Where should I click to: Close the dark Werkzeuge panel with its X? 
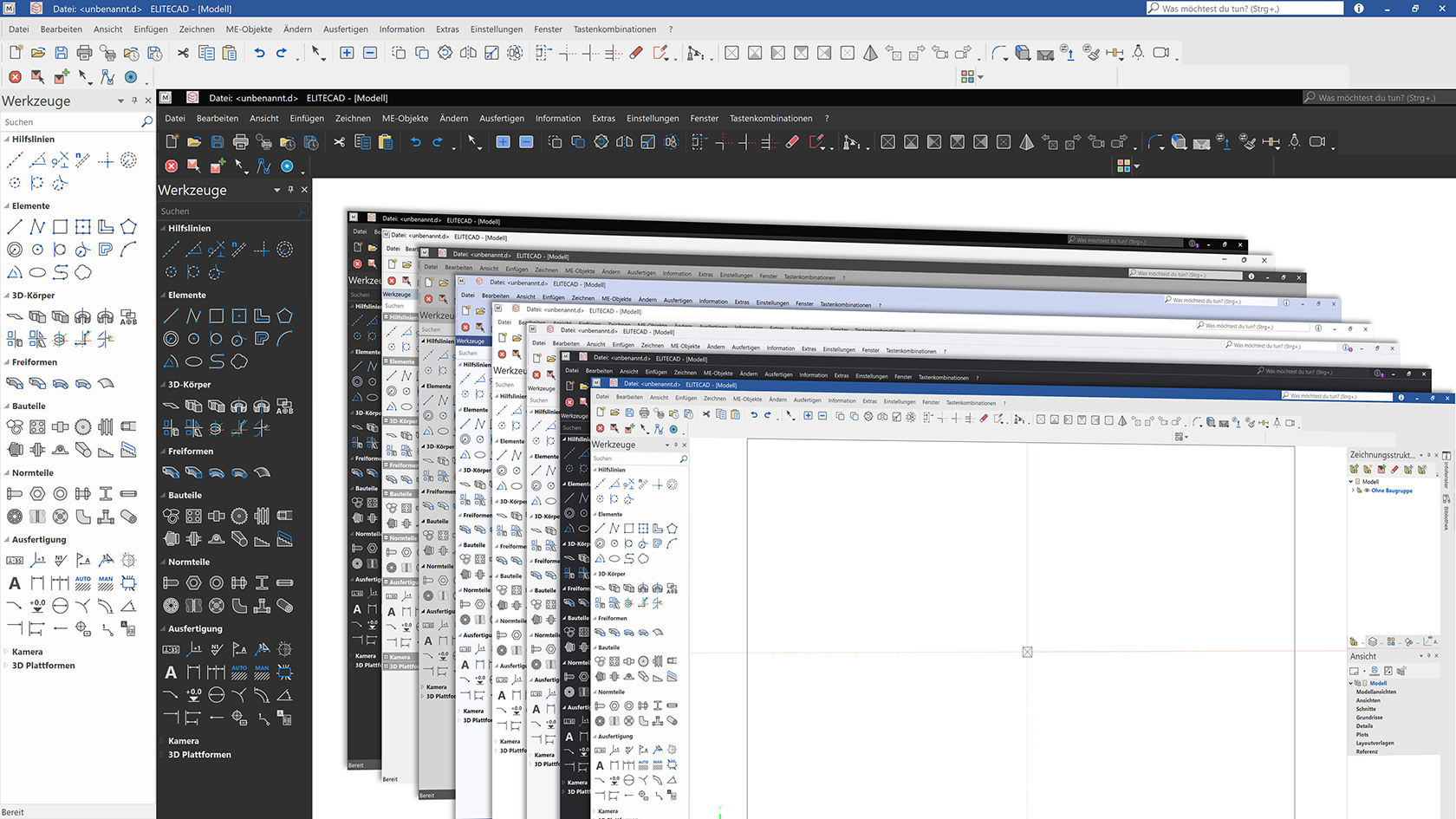[304, 190]
